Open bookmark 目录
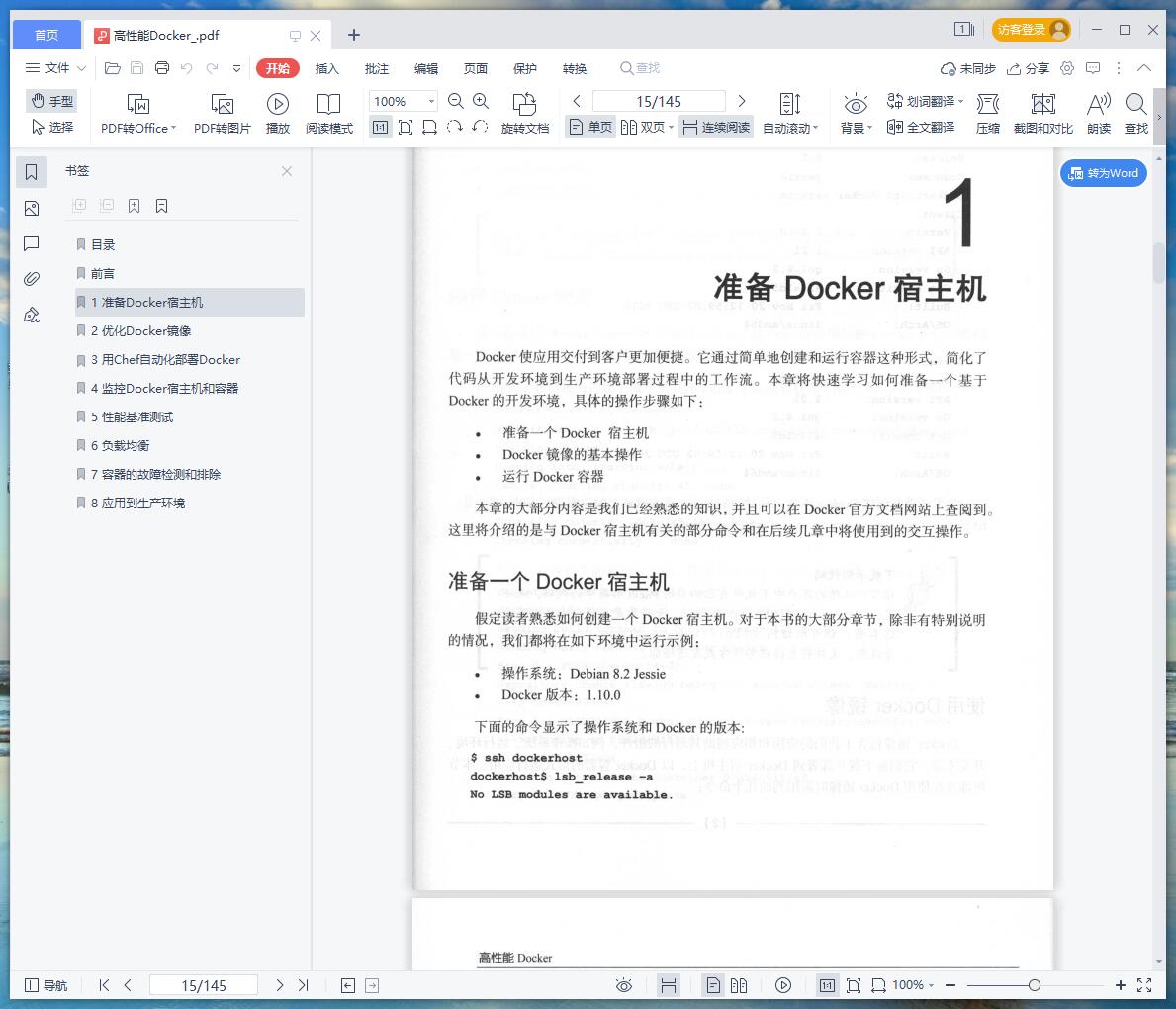This screenshot has width=1176, height=1009. coord(103,244)
